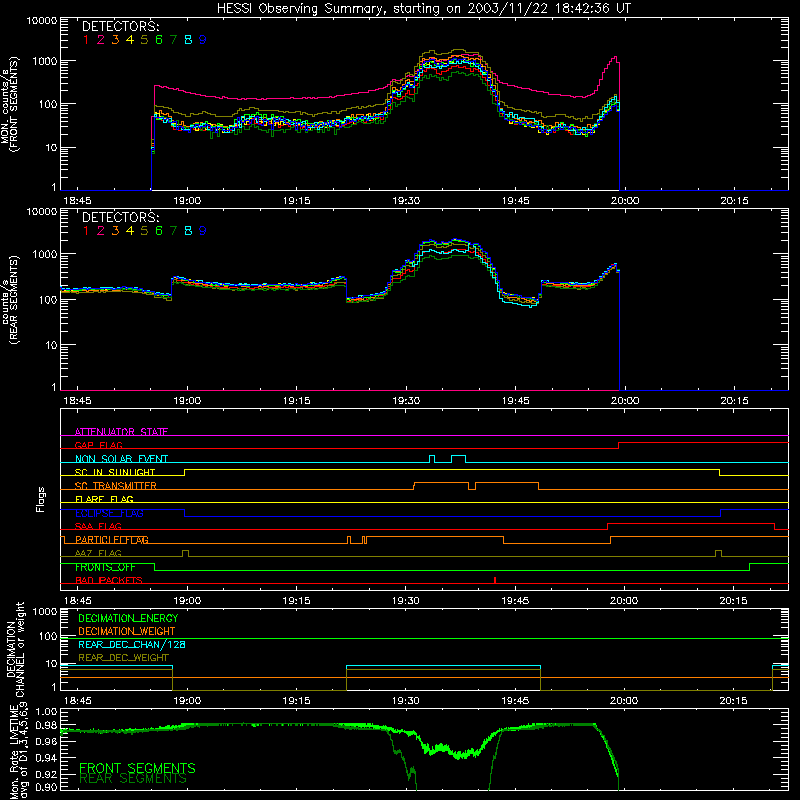800x800 pixels.
Task: Click 19:45 time label under flags plot
Action: (x=515, y=601)
